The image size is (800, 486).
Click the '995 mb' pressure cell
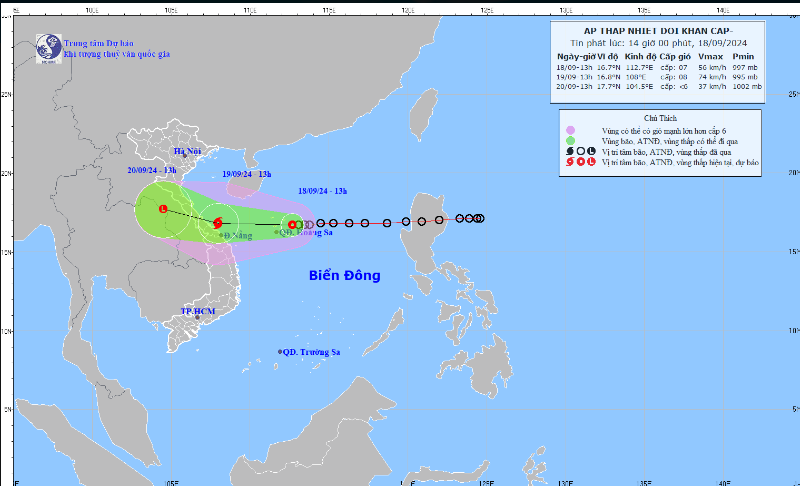[x=745, y=77]
